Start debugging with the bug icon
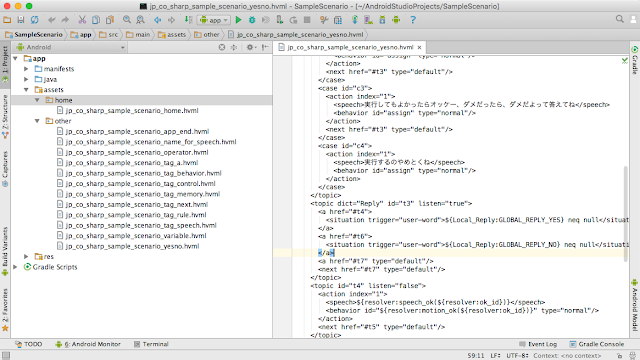Image resolution: width=640 pixels, height=360 pixels. 252,20
